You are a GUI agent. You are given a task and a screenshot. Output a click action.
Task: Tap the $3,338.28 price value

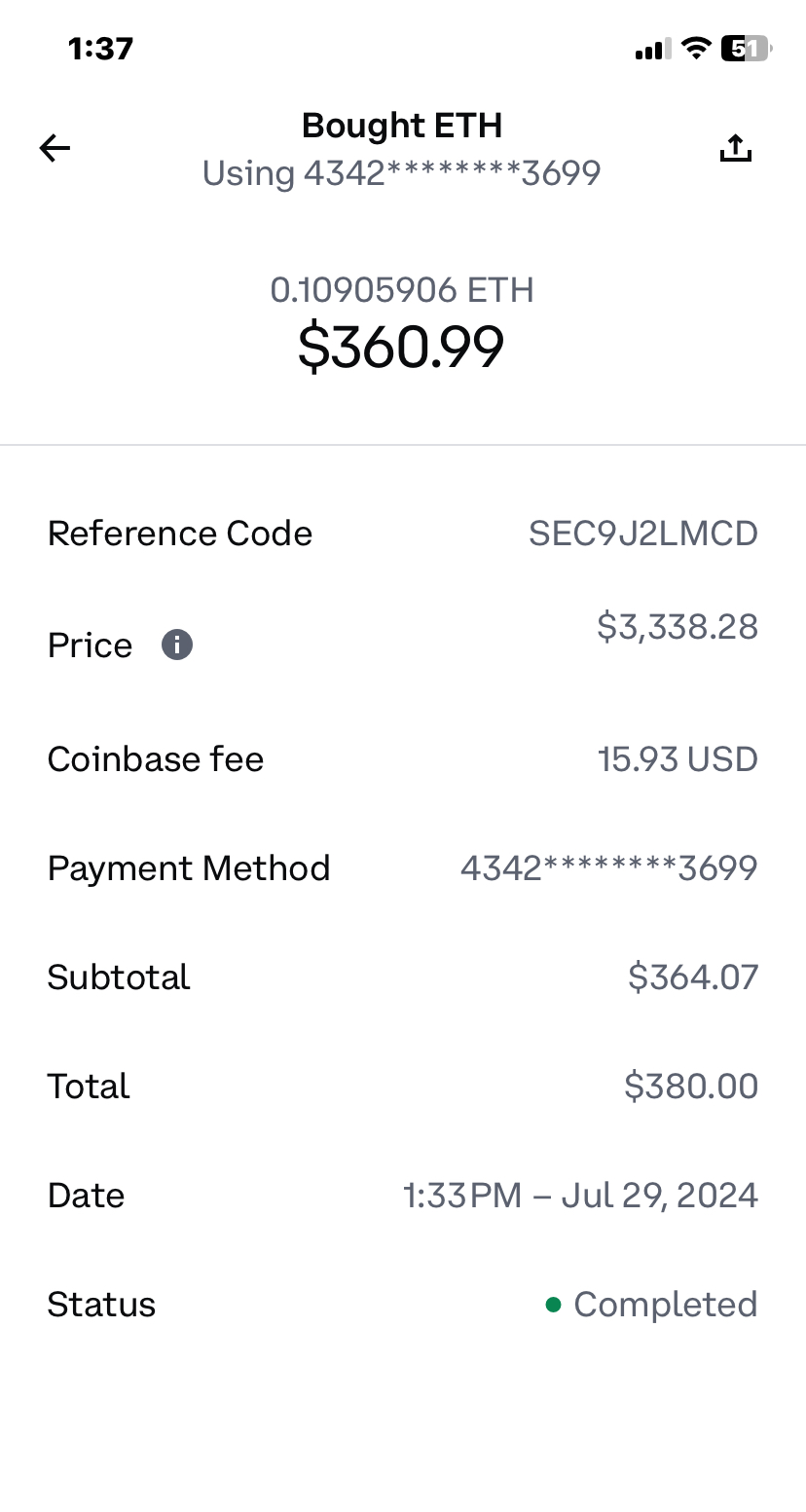(x=678, y=627)
